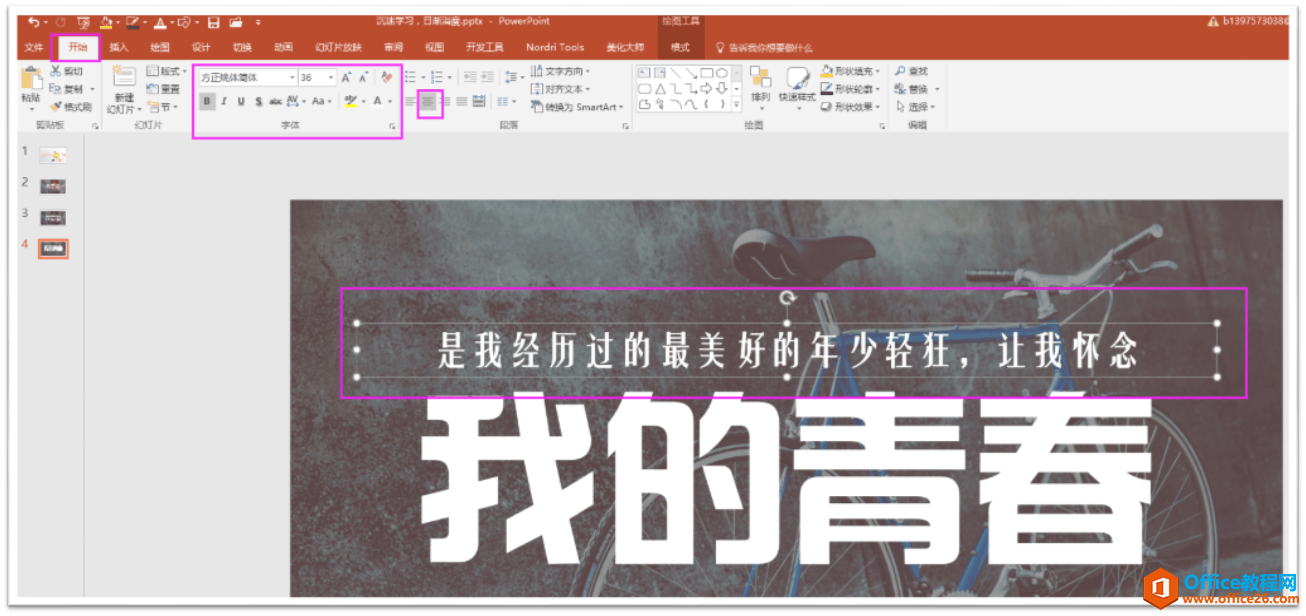Open the font size dropdown showing 36

[331, 77]
